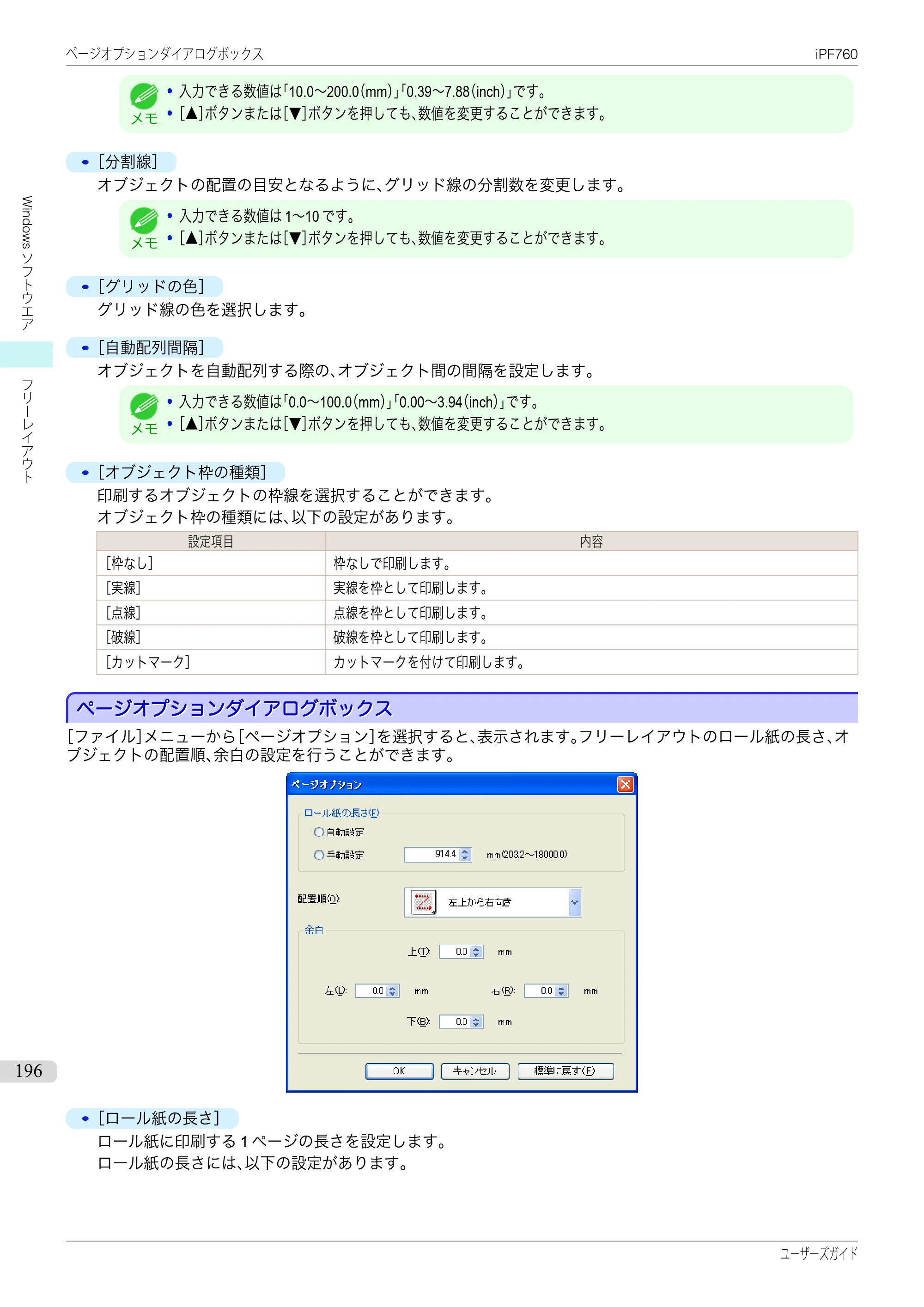The image size is (924, 1307).
Task: Click the roll paper length field showing 914.4
Action: 431,854
